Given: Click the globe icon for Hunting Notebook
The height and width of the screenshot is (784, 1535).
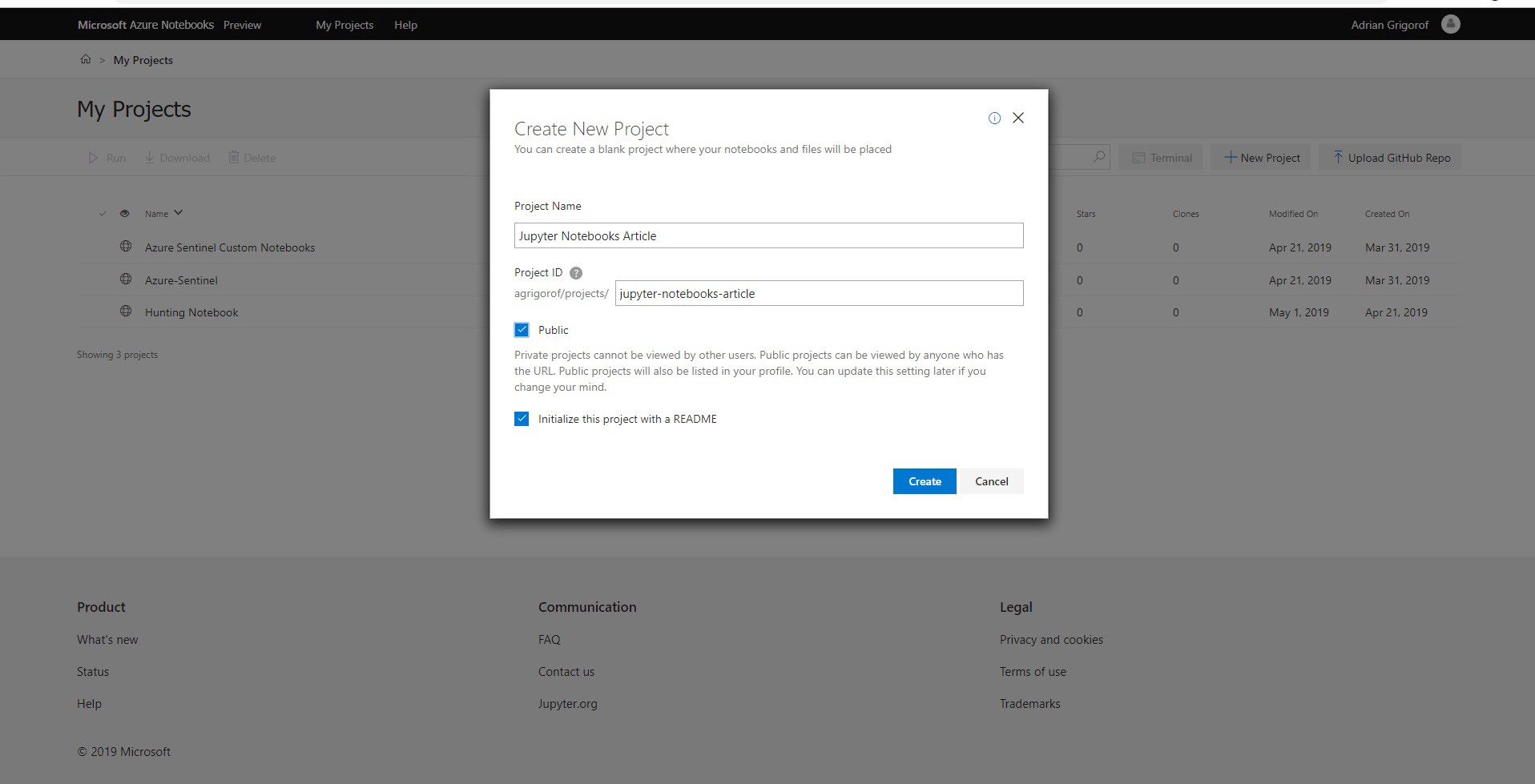Looking at the screenshot, I should coord(126,312).
